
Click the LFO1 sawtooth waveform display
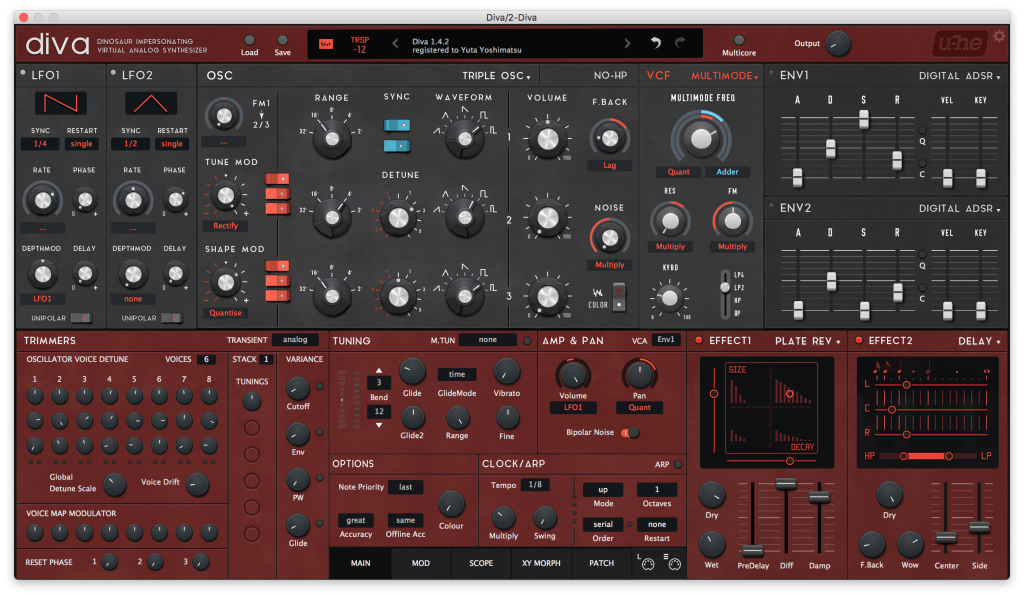click(61, 103)
